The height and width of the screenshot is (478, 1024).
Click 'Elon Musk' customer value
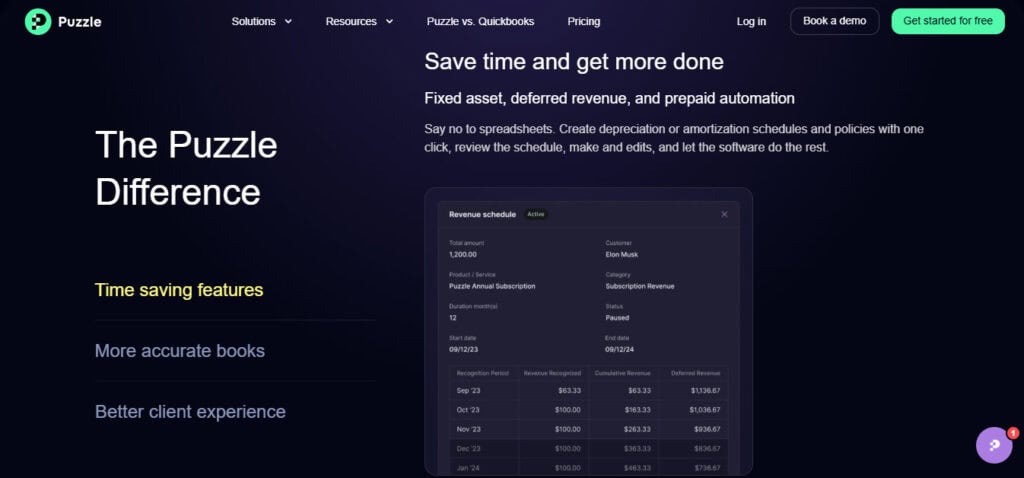[621, 255]
